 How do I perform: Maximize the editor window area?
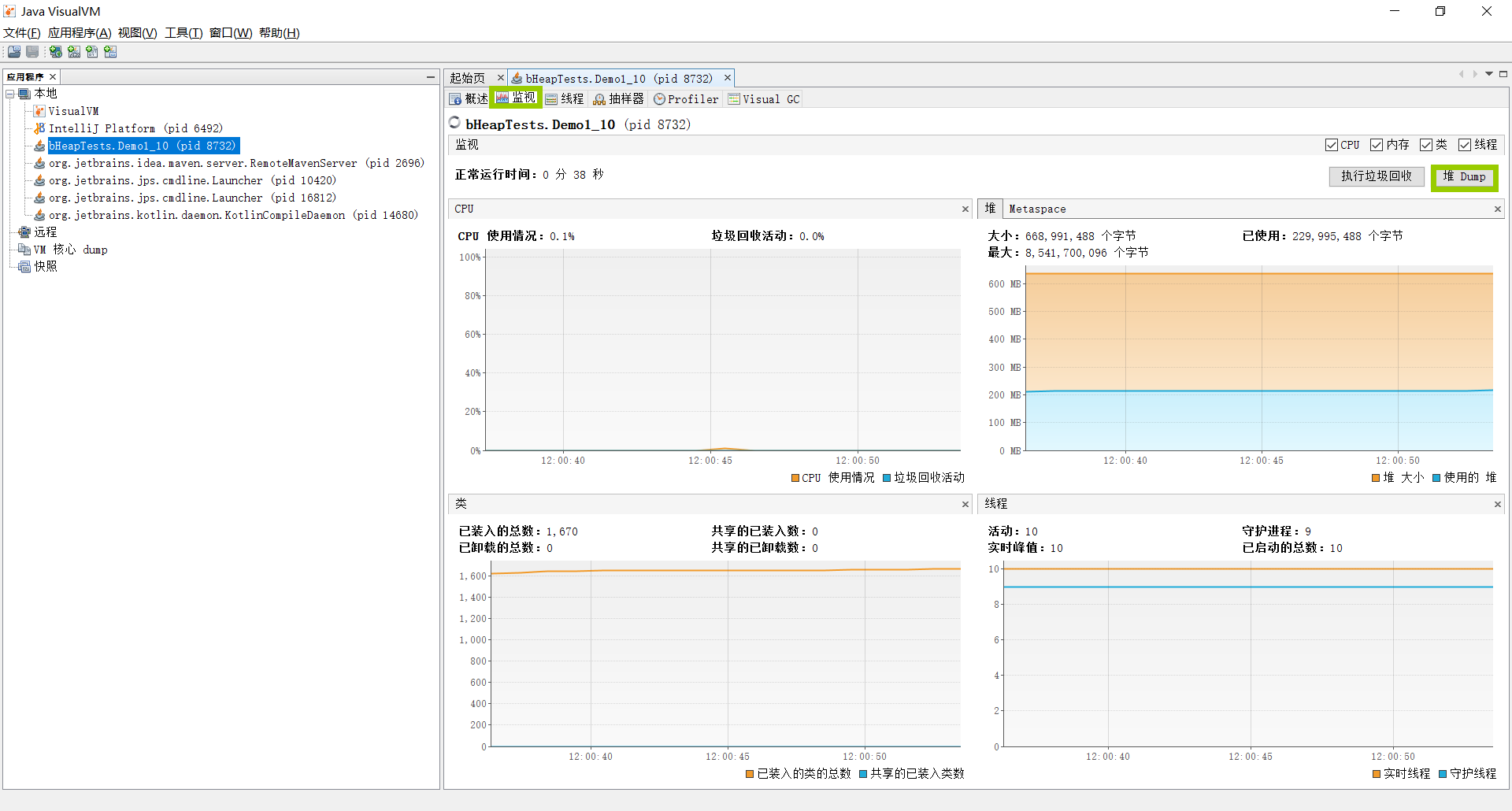tap(1503, 74)
